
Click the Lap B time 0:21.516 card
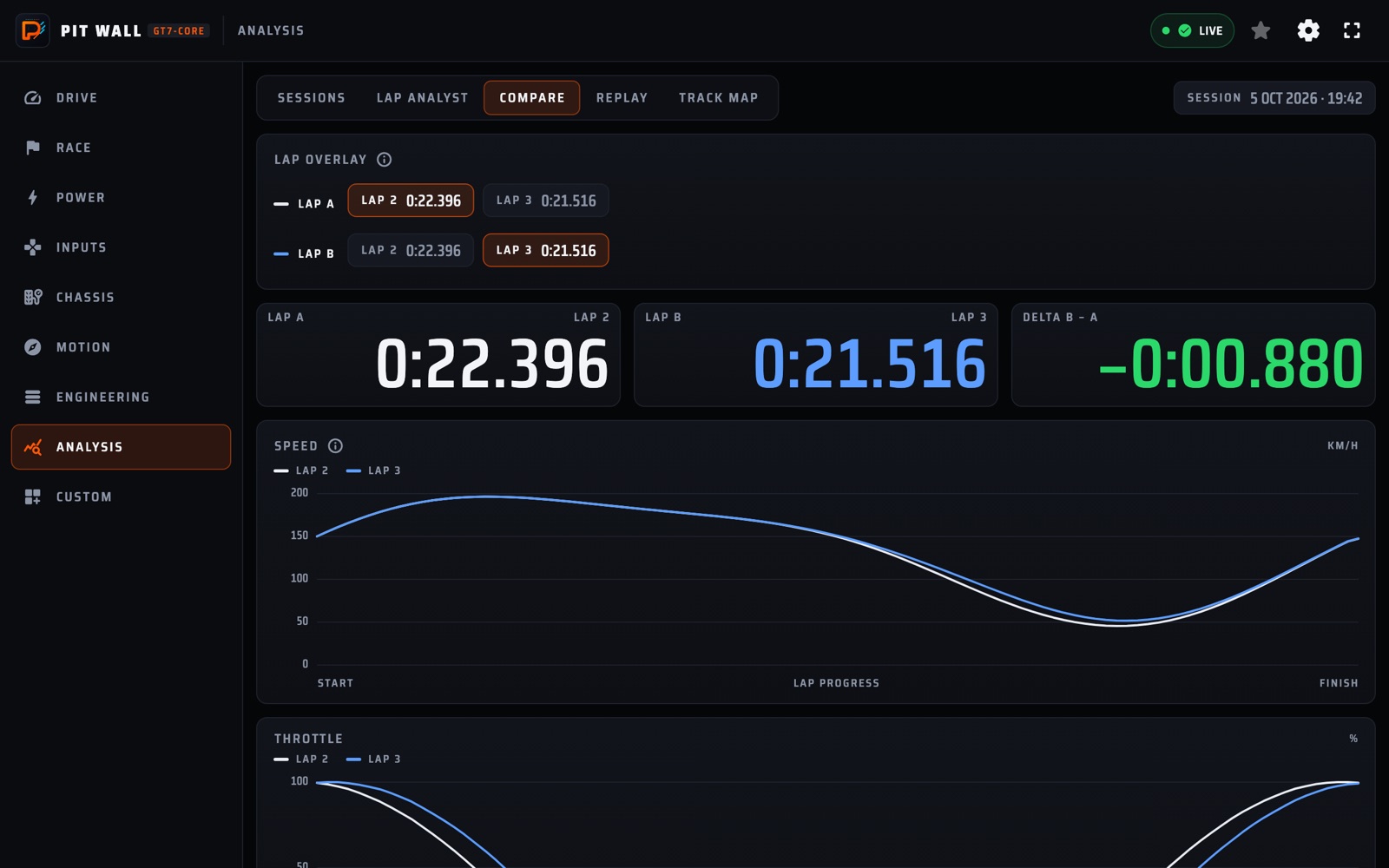tap(816, 355)
